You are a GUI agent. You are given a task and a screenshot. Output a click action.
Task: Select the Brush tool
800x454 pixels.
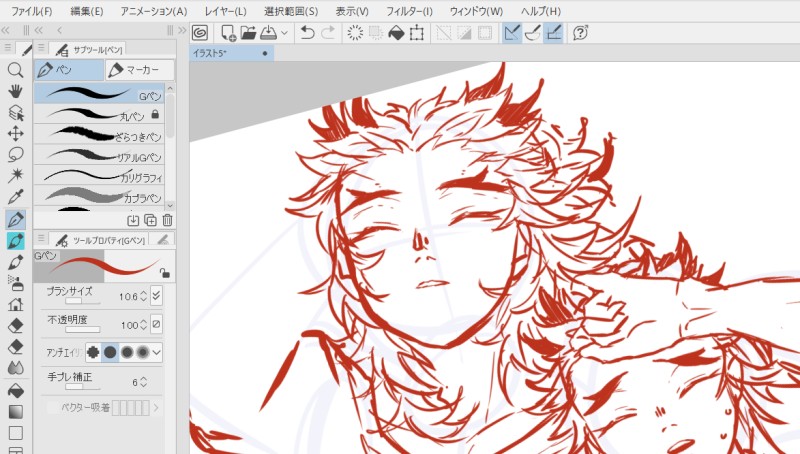pyautogui.click(x=15, y=262)
